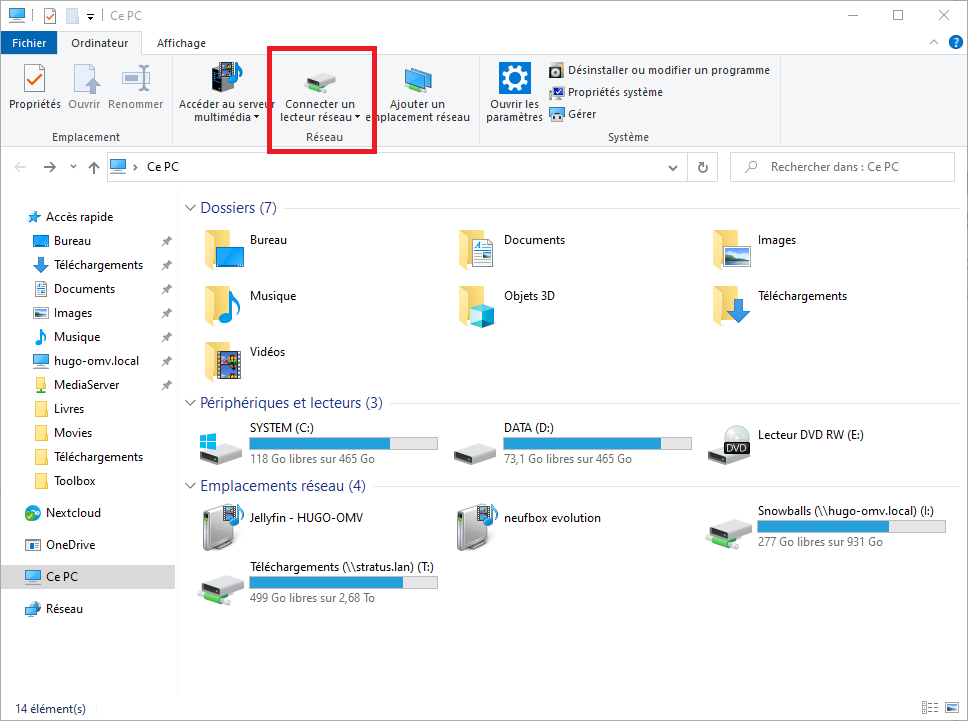The height and width of the screenshot is (721, 968).
Task: Click Propriétés système in the ribbon
Action: (614, 92)
